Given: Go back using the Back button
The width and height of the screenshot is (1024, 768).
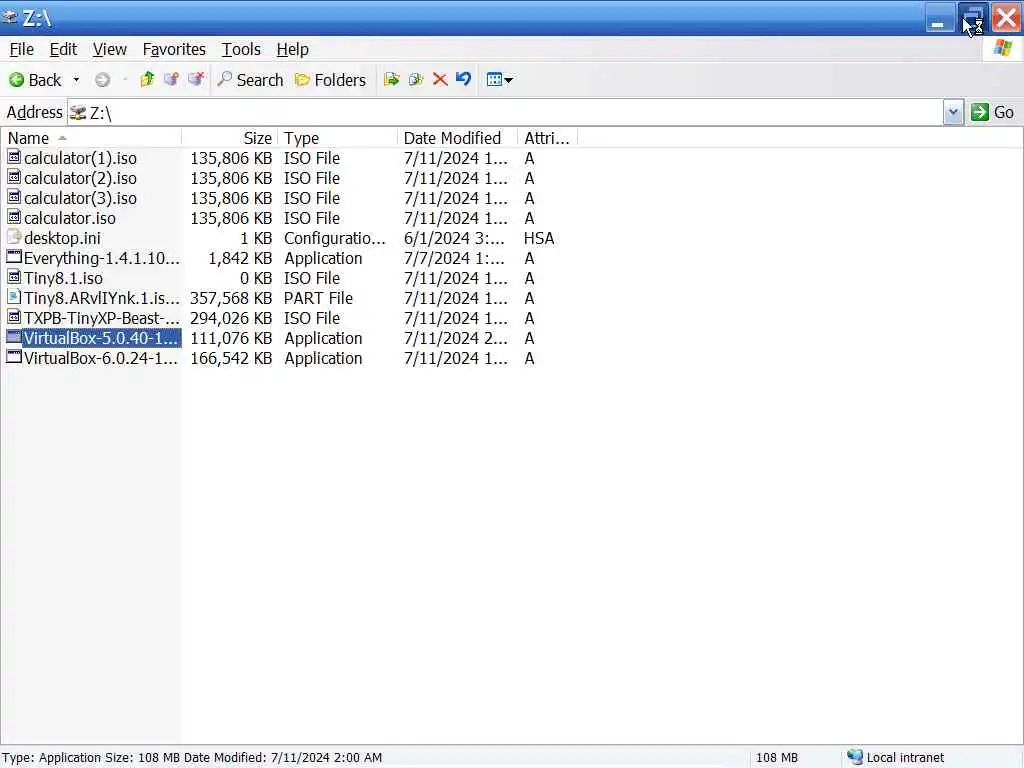Looking at the screenshot, I should (x=35, y=80).
